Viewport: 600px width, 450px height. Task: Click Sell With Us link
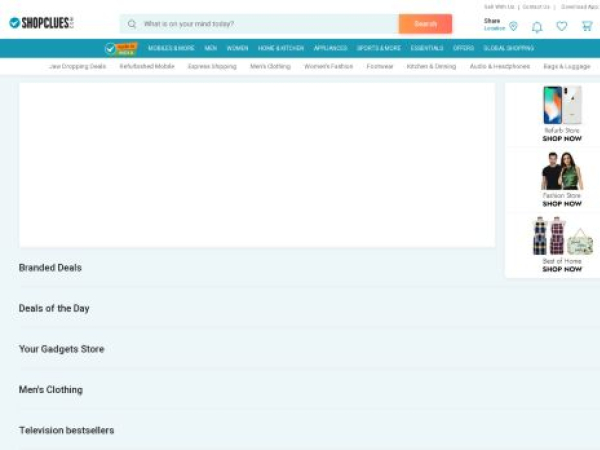coord(499,7)
